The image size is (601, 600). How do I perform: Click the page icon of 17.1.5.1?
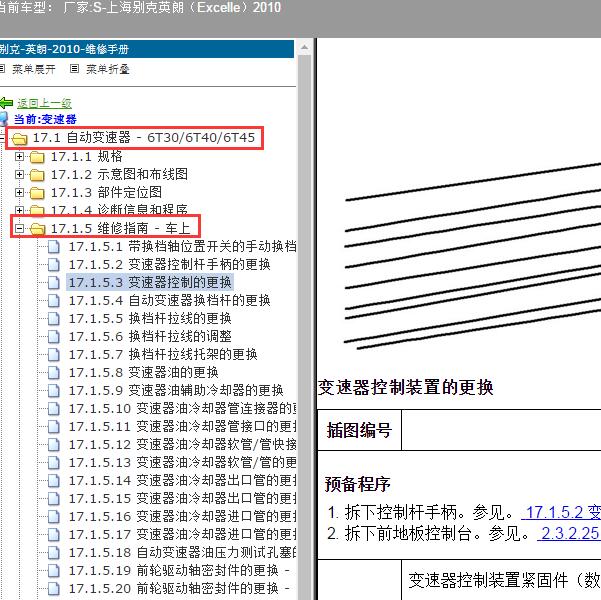pos(54,247)
